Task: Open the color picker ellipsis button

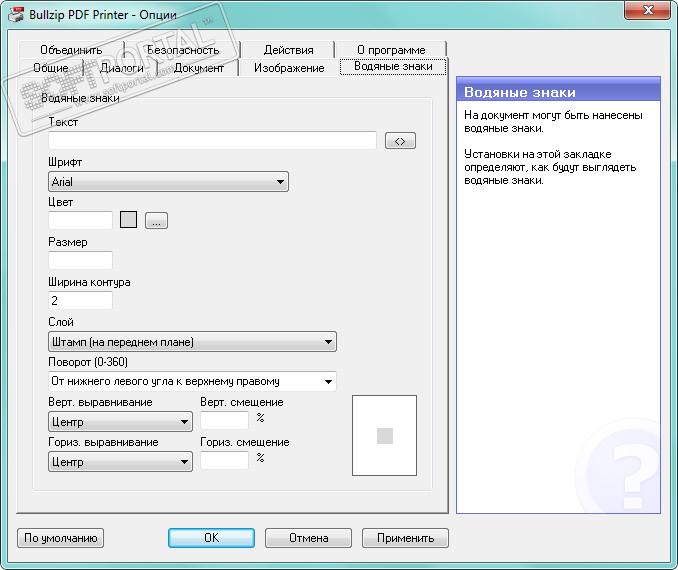Action: click(156, 221)
